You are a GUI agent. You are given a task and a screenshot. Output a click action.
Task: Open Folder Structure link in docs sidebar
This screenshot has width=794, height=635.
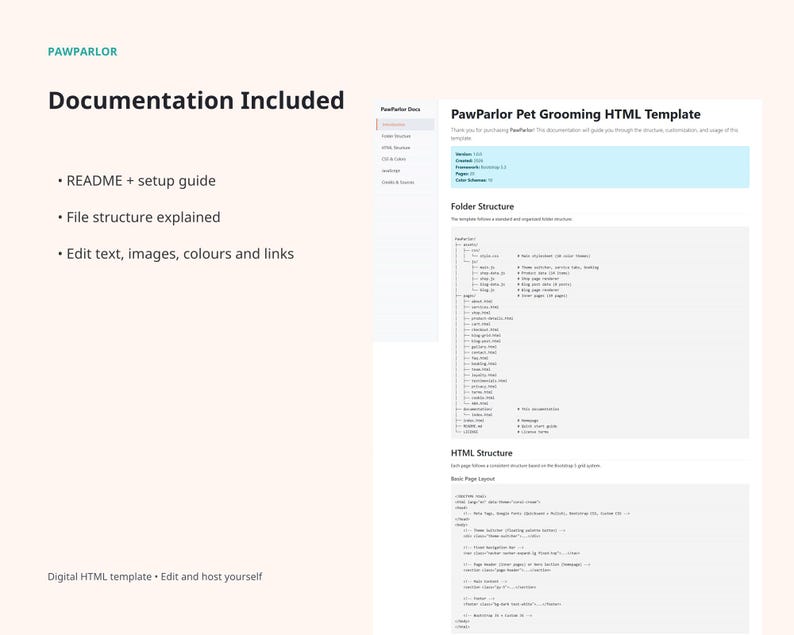pos(396,136)
